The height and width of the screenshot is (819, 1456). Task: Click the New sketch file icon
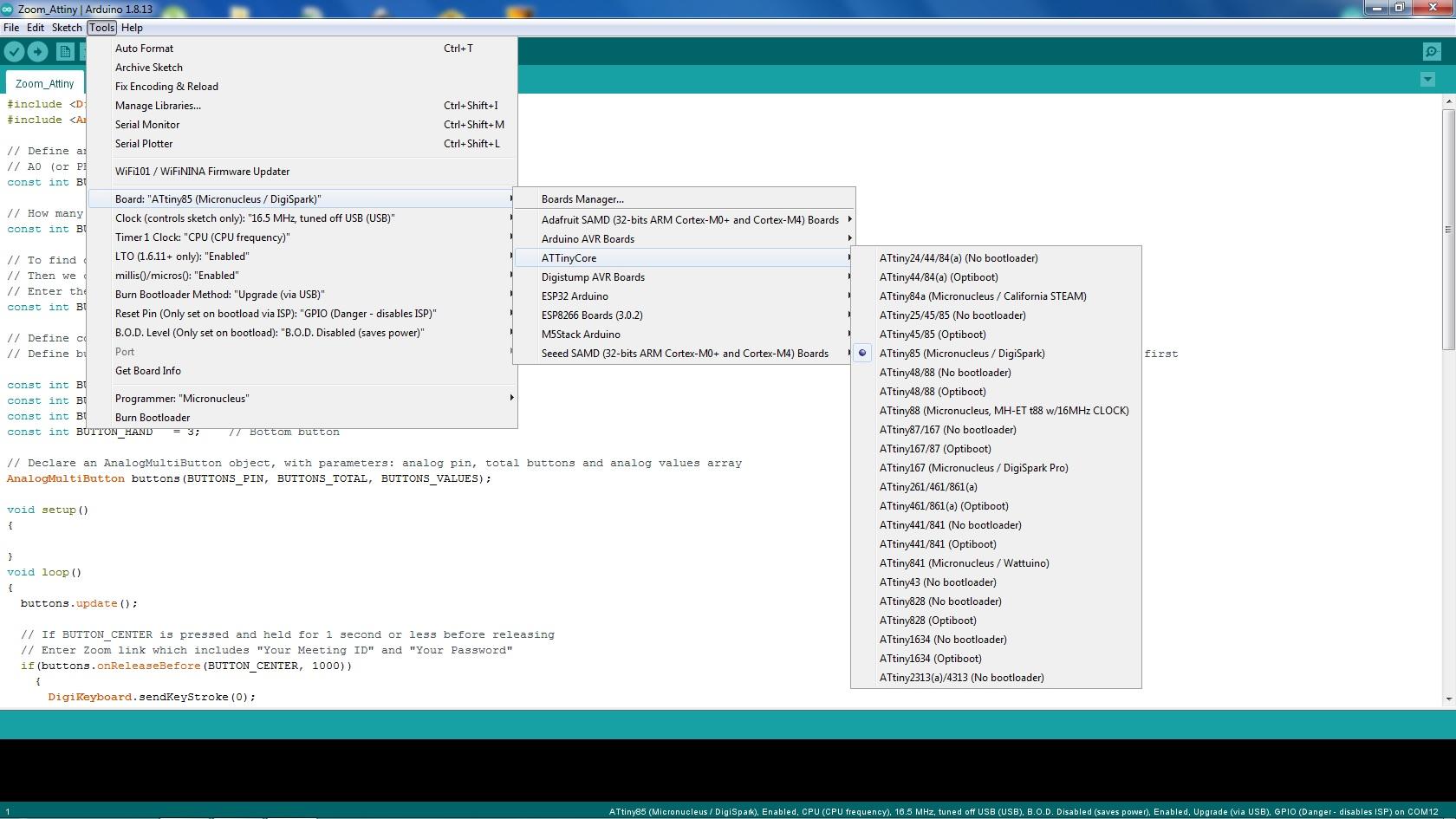[65, 52]
